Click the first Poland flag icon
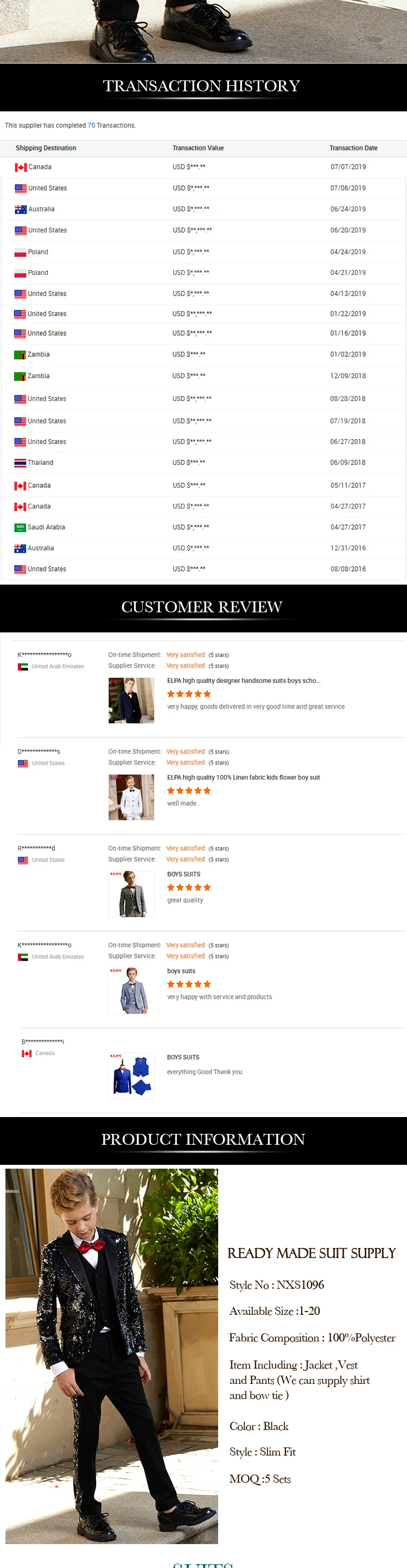 click(20, 252)
